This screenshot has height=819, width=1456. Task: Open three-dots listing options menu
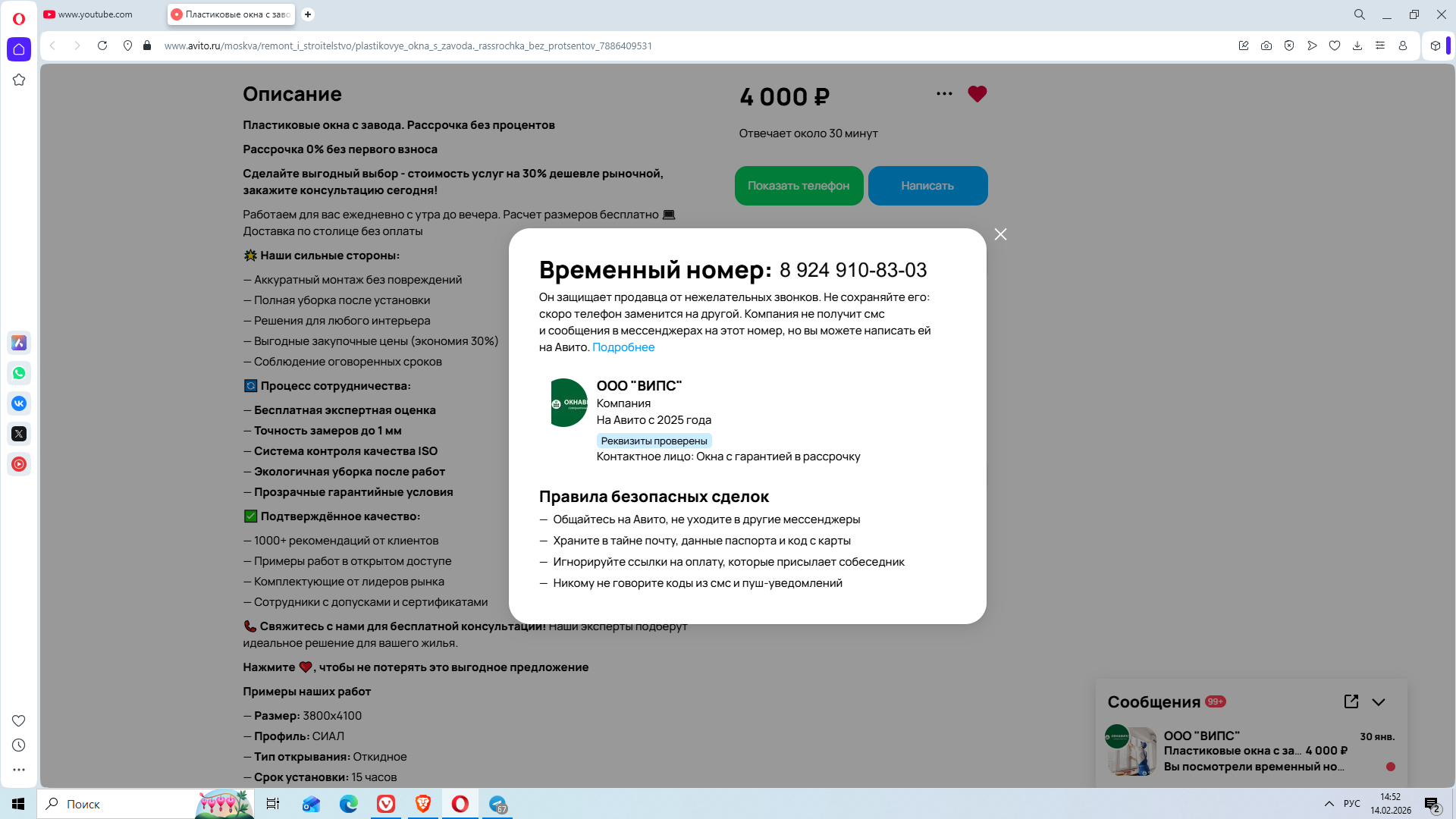pos(943,94)
